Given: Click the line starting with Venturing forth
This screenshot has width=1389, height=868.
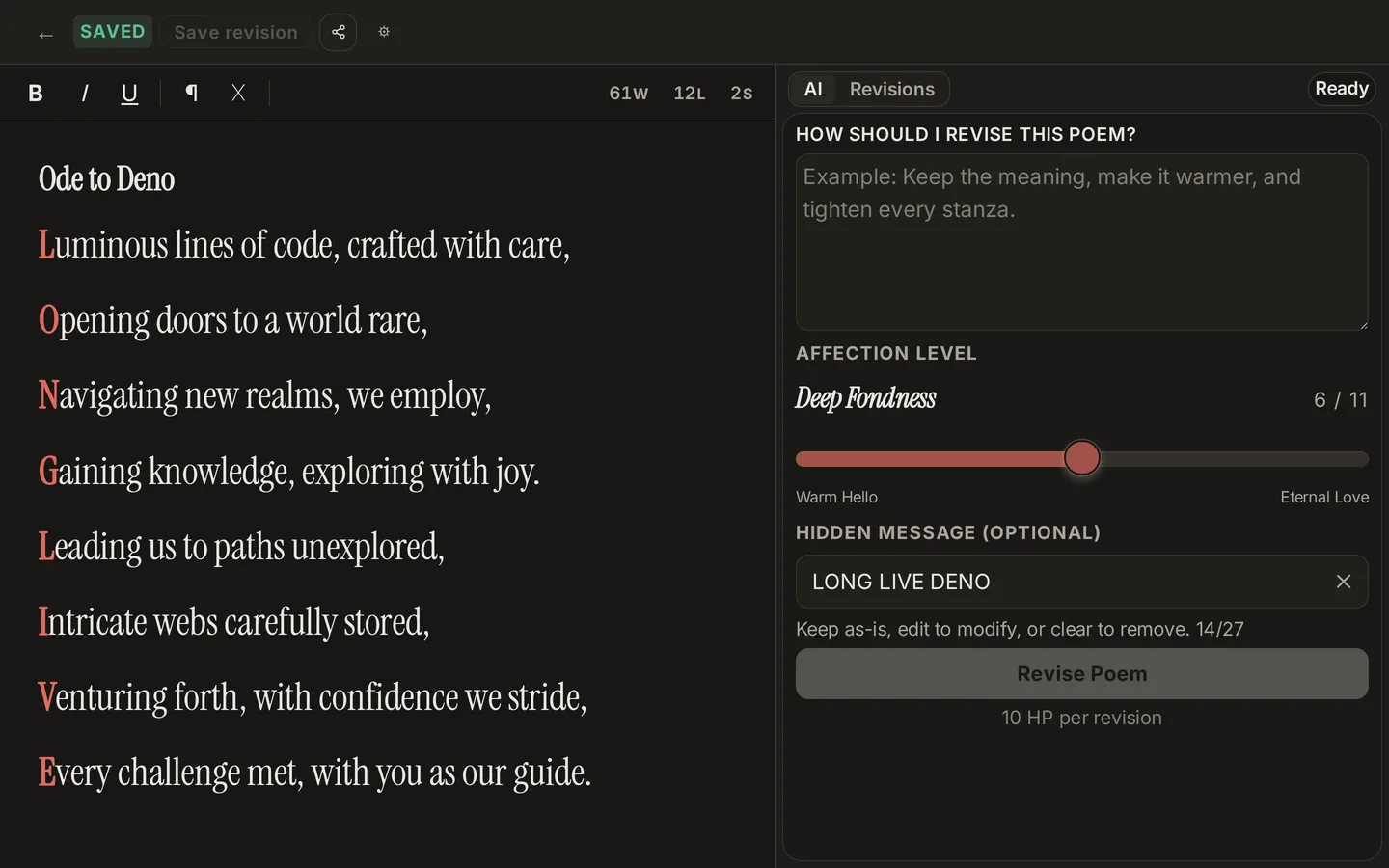Looking at the screenshot, I should [x=313, y=697].
